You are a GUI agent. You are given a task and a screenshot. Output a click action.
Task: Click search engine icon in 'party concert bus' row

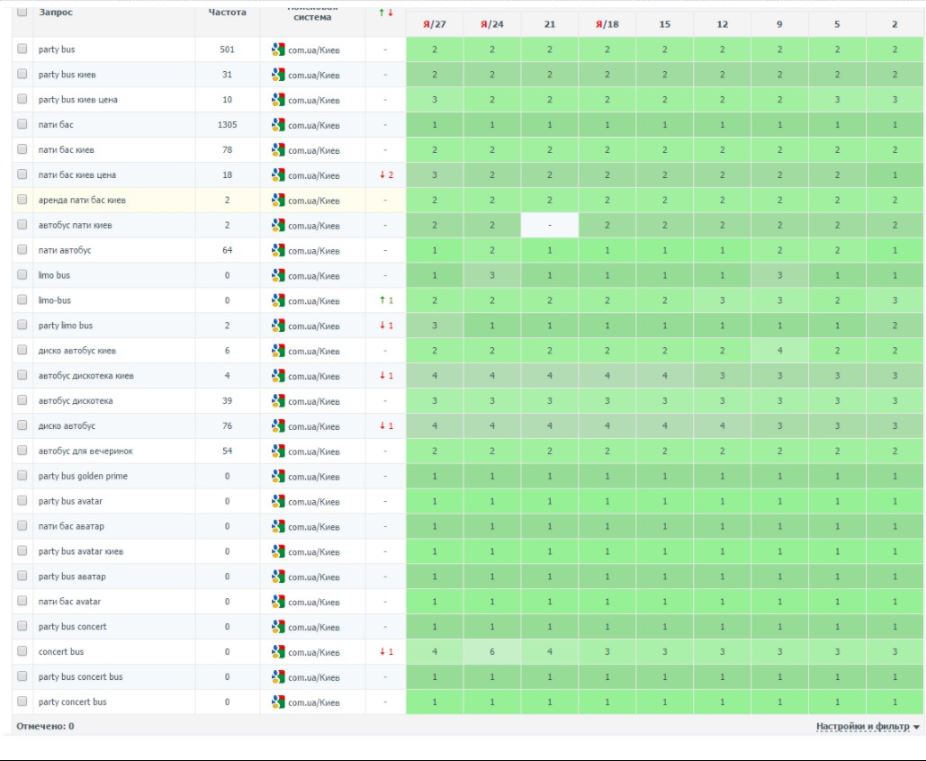(x=278, y=702)
